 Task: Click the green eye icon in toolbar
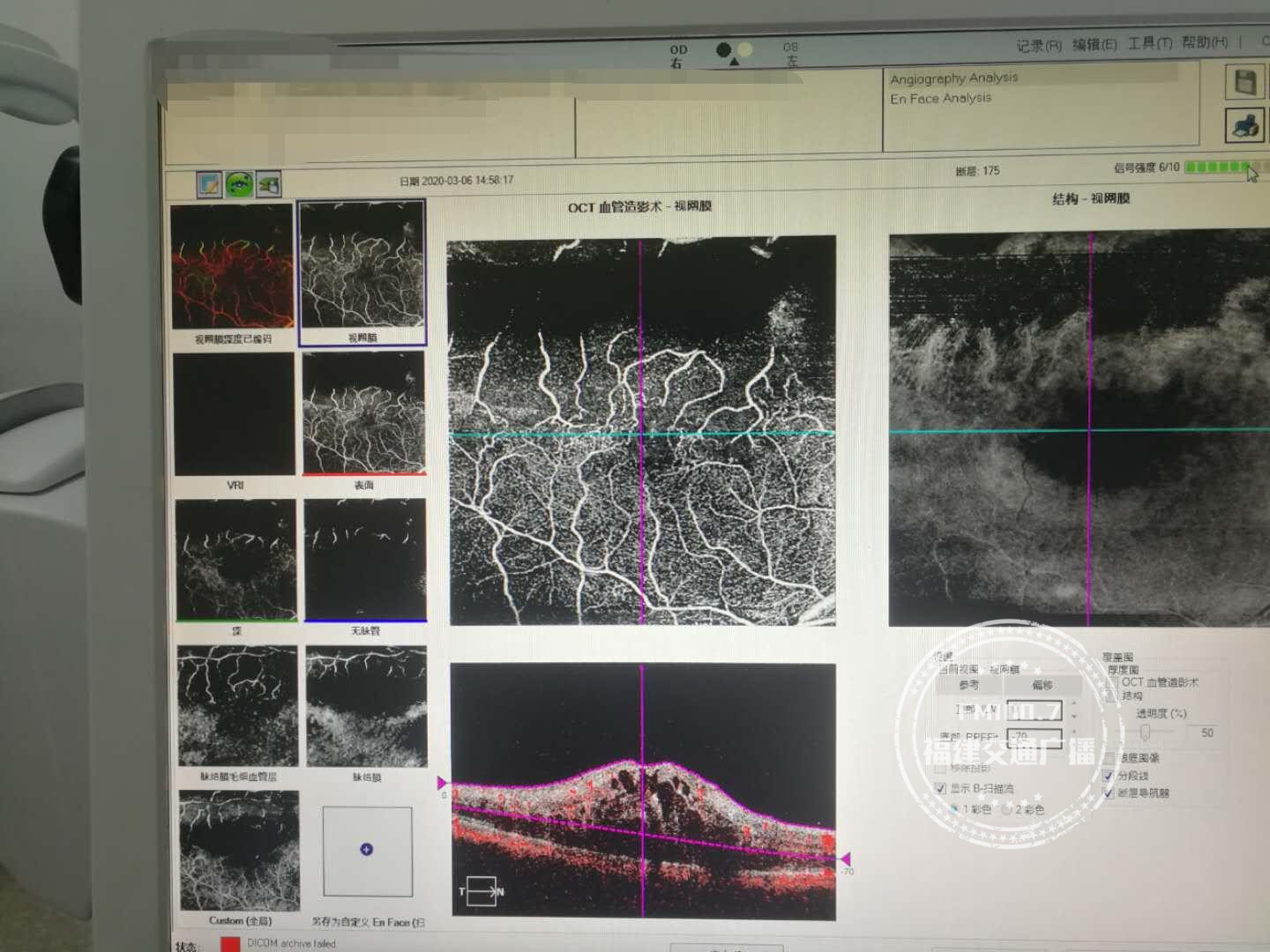239,183
